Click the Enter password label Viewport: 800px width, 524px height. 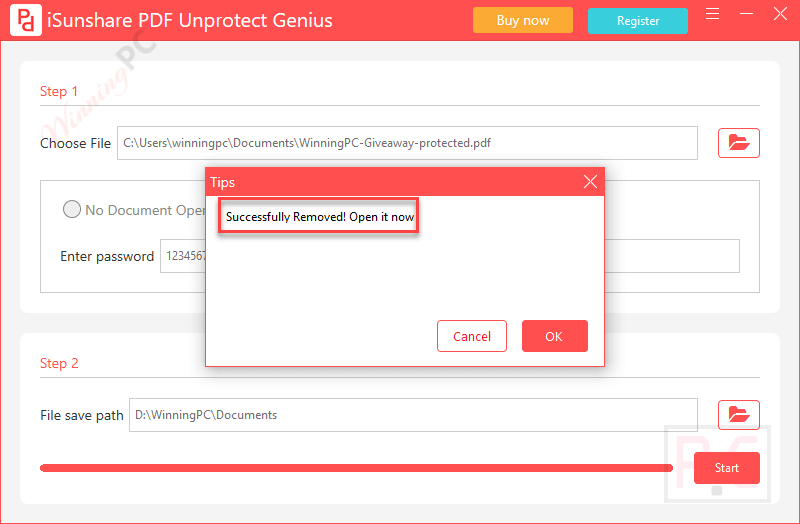[107, 256]
